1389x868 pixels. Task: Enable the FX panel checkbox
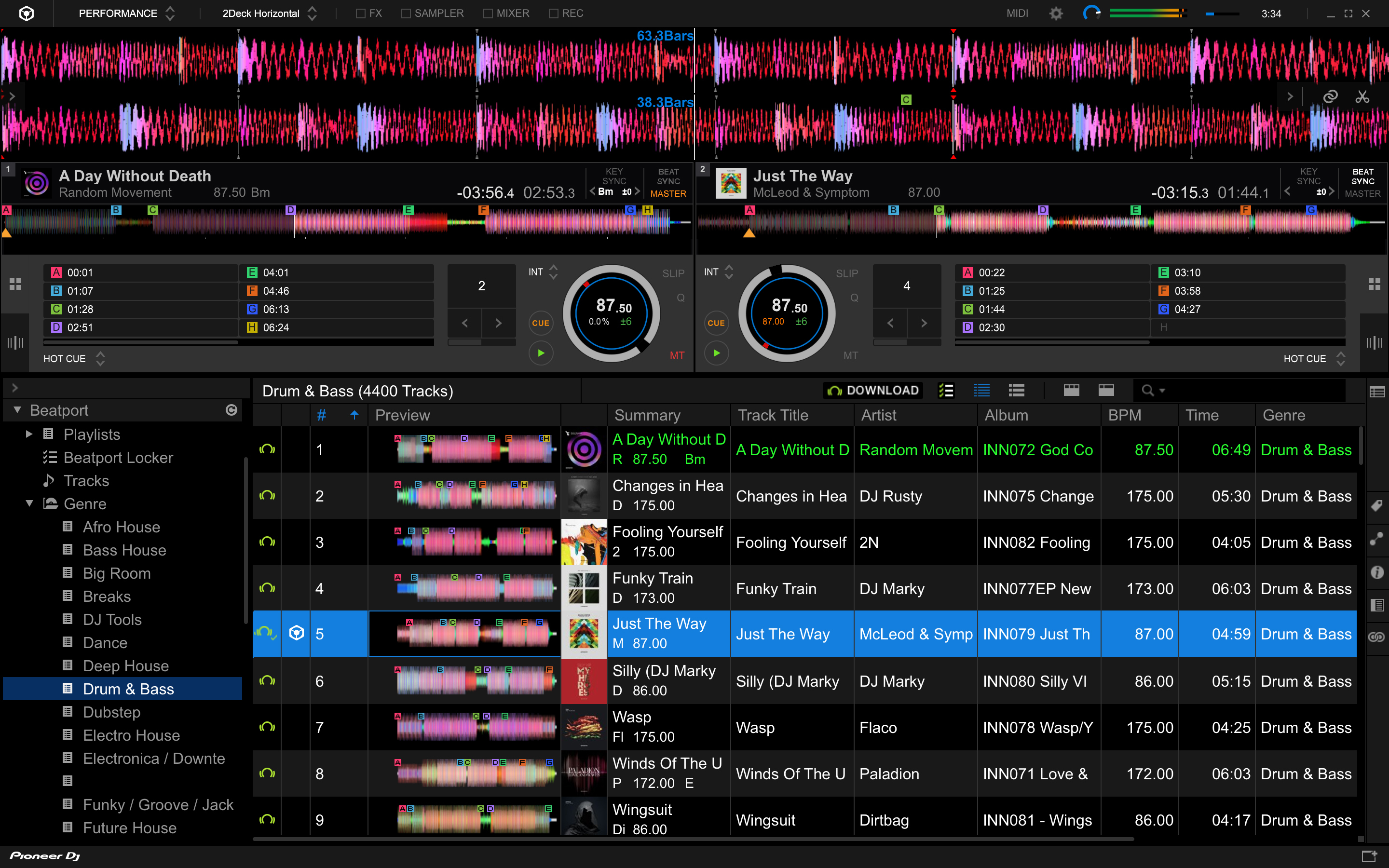[360, 13]
